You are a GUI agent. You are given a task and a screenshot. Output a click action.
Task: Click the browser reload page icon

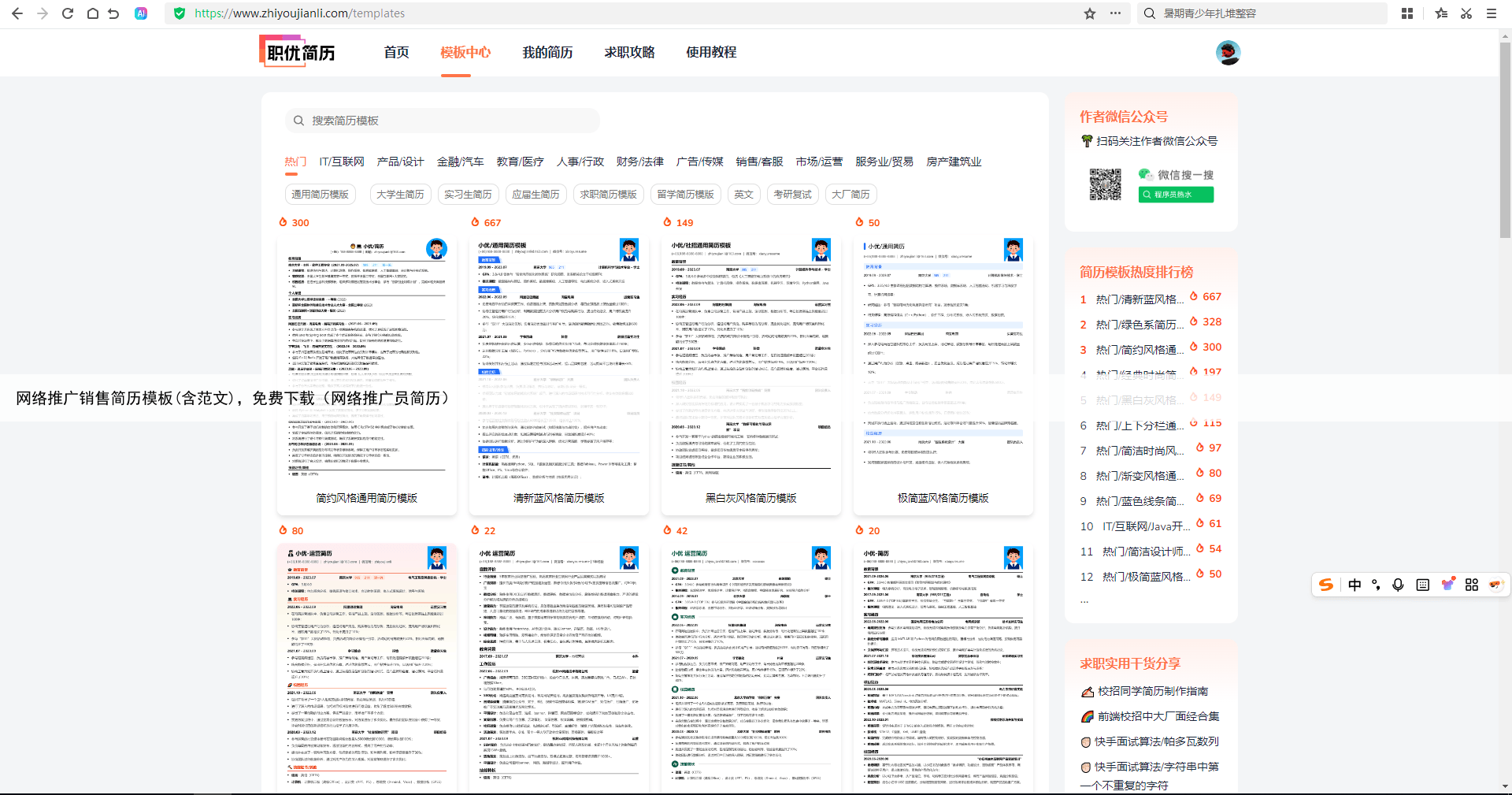(x=68, y=13)
